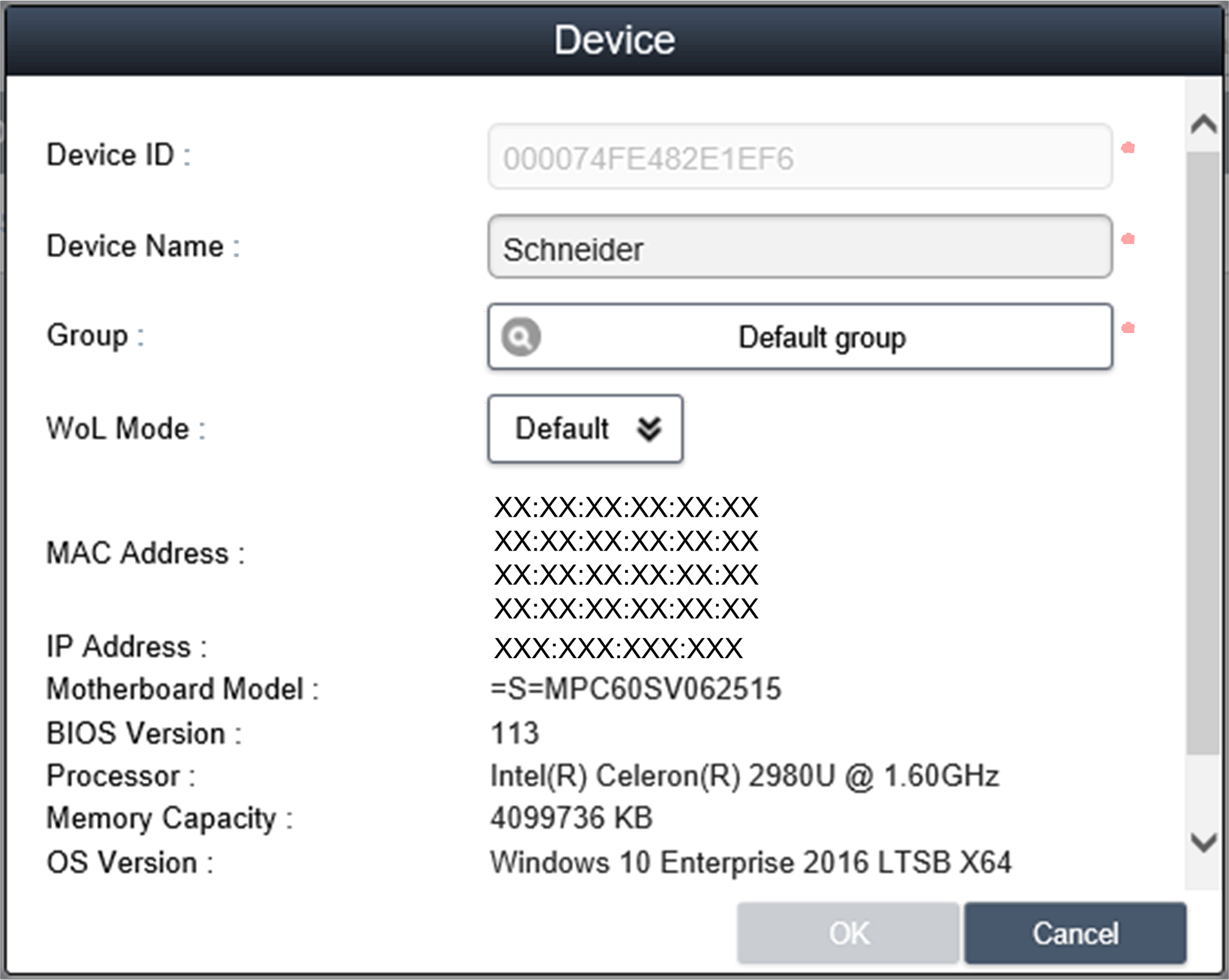
Task: Click the Motherboard Model value text
Action: point(635,689)
